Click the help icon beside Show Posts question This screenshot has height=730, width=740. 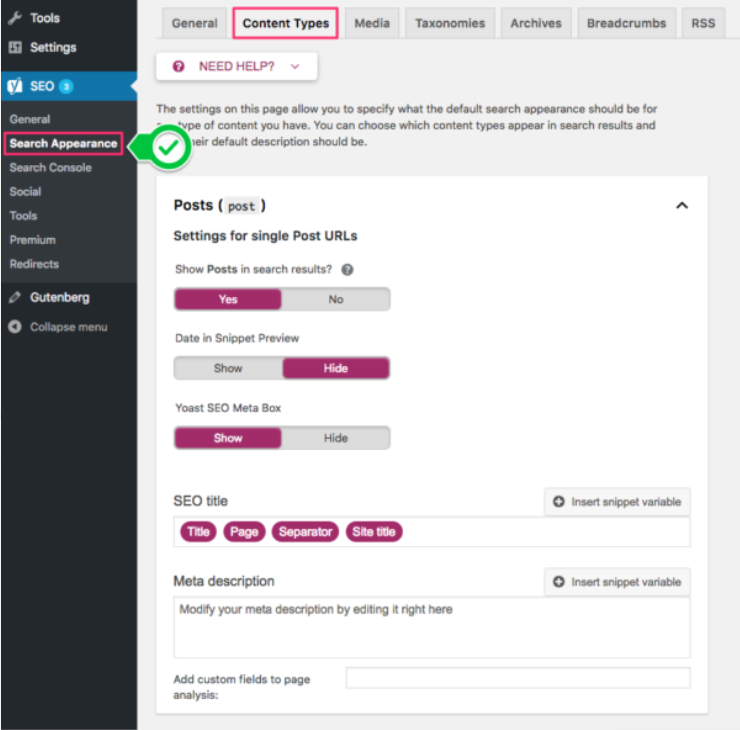[347, 269]
